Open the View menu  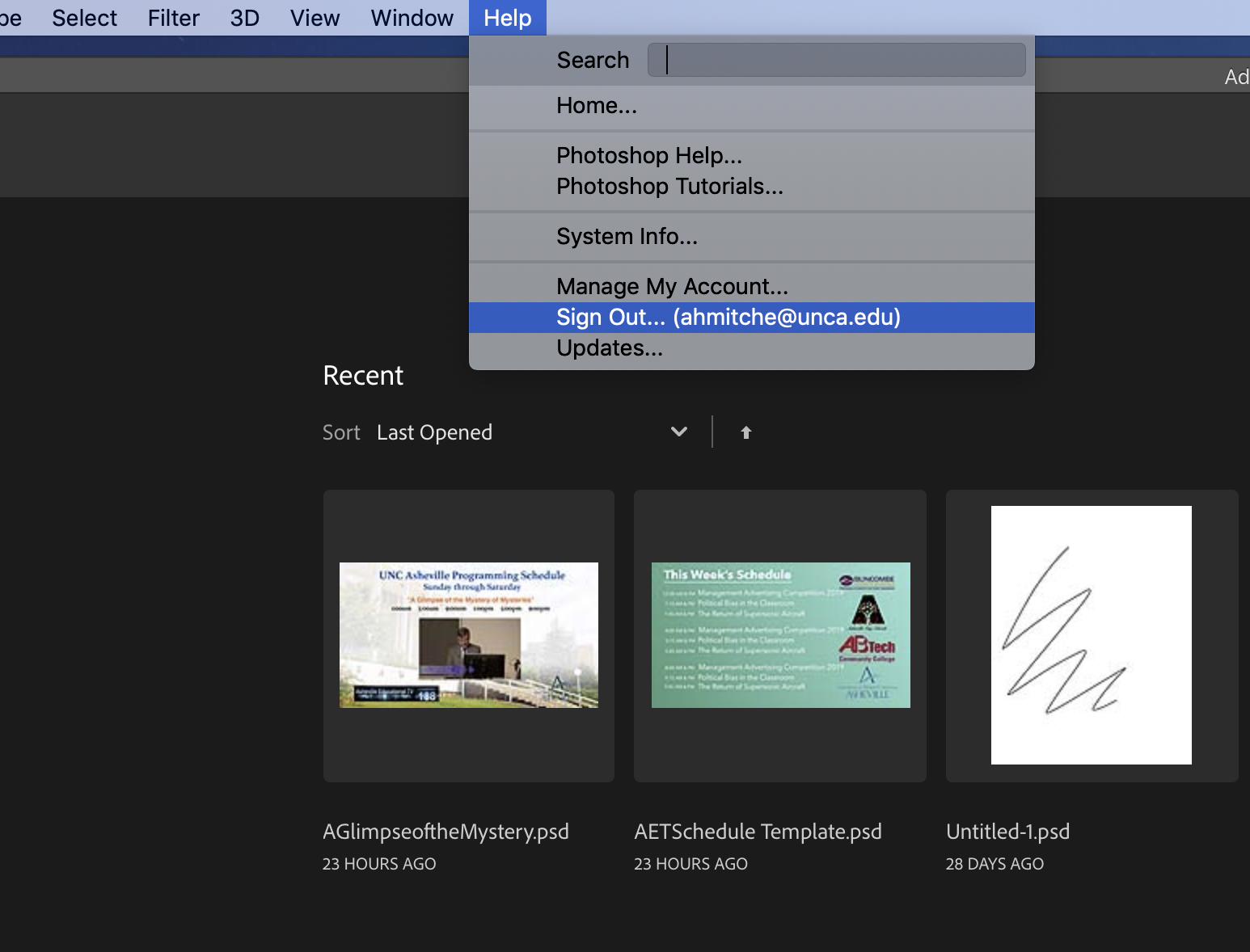(x=315, y=18)
